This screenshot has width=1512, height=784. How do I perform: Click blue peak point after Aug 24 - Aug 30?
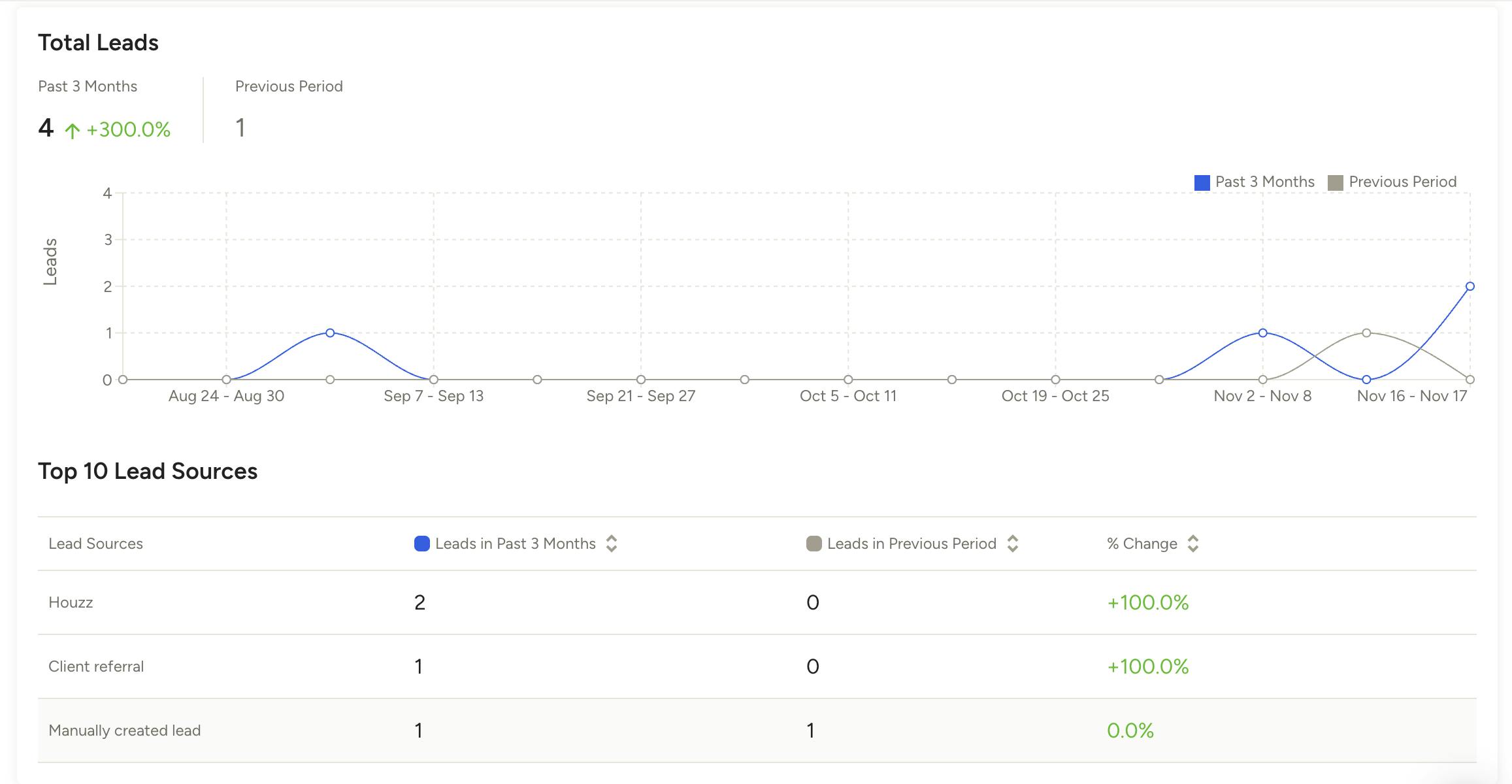coord(330,333)
